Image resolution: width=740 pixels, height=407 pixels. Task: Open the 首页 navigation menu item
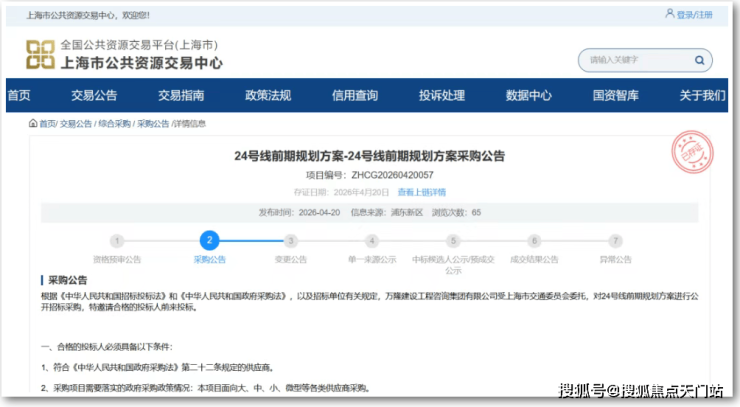point(19,95)
